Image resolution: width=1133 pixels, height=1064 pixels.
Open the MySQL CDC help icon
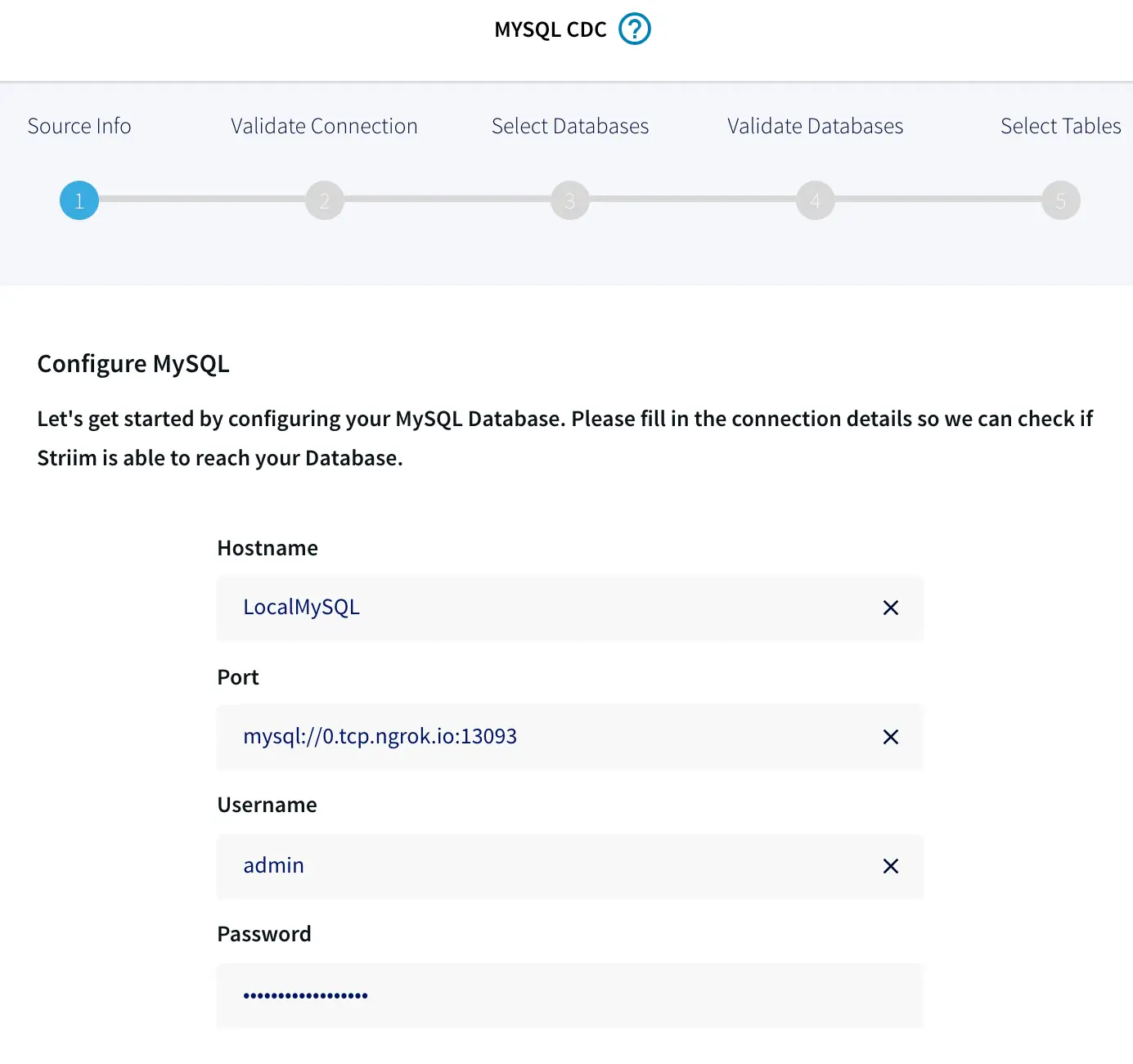[x=634, y=29]
